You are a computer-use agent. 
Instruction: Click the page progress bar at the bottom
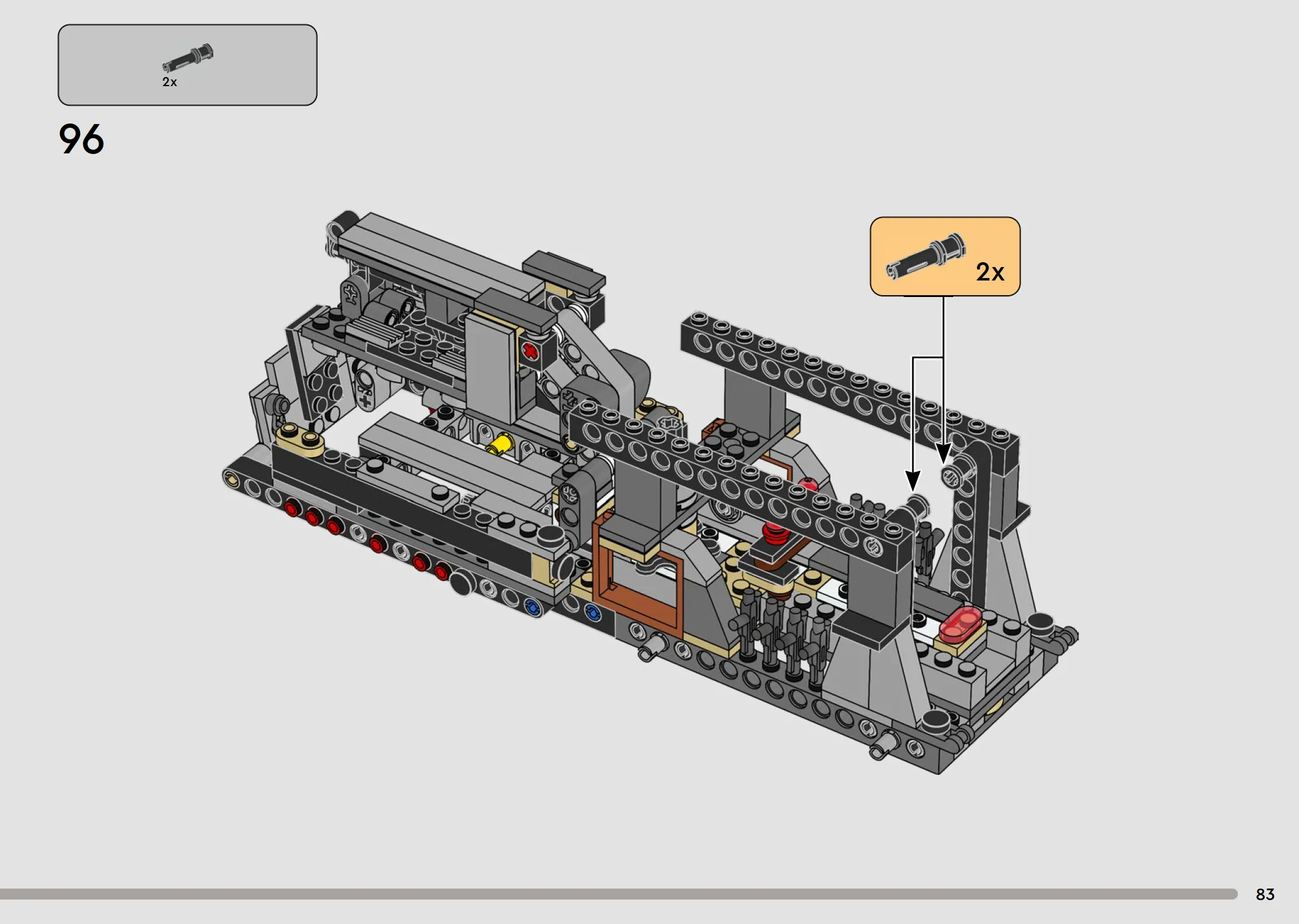tap(618, 894)
